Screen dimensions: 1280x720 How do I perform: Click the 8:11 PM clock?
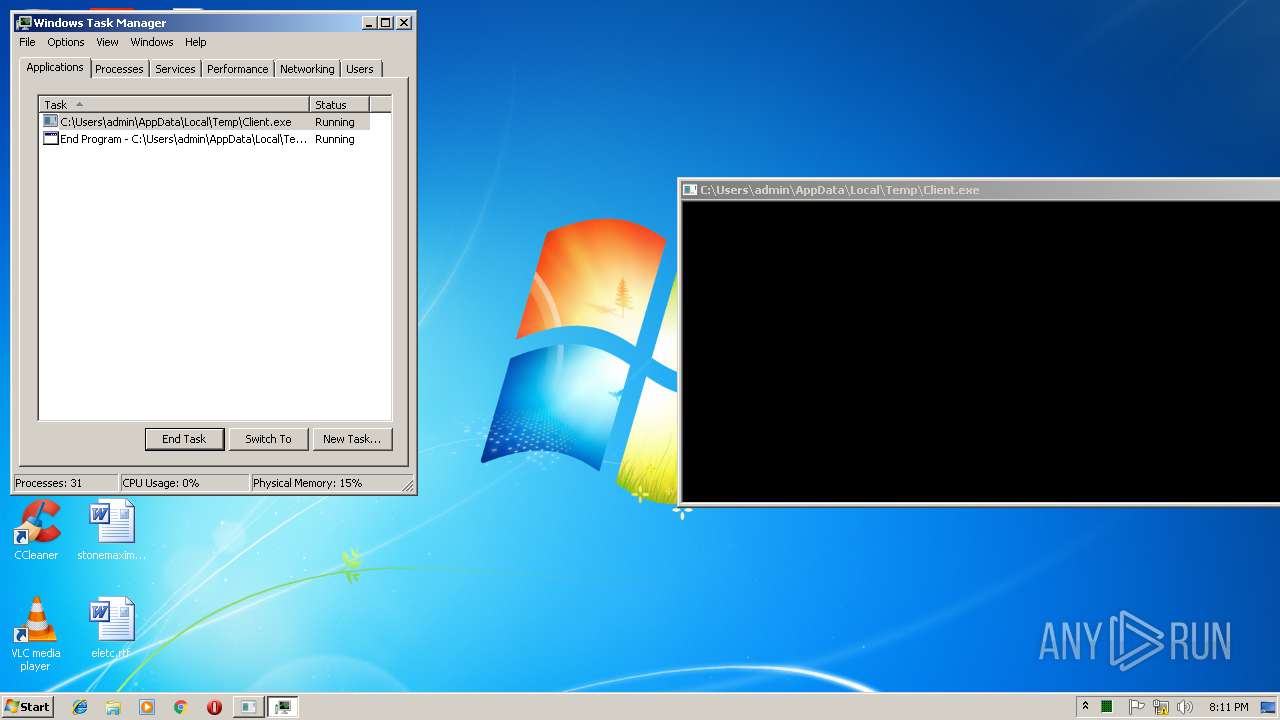[x=1228, y=707]
